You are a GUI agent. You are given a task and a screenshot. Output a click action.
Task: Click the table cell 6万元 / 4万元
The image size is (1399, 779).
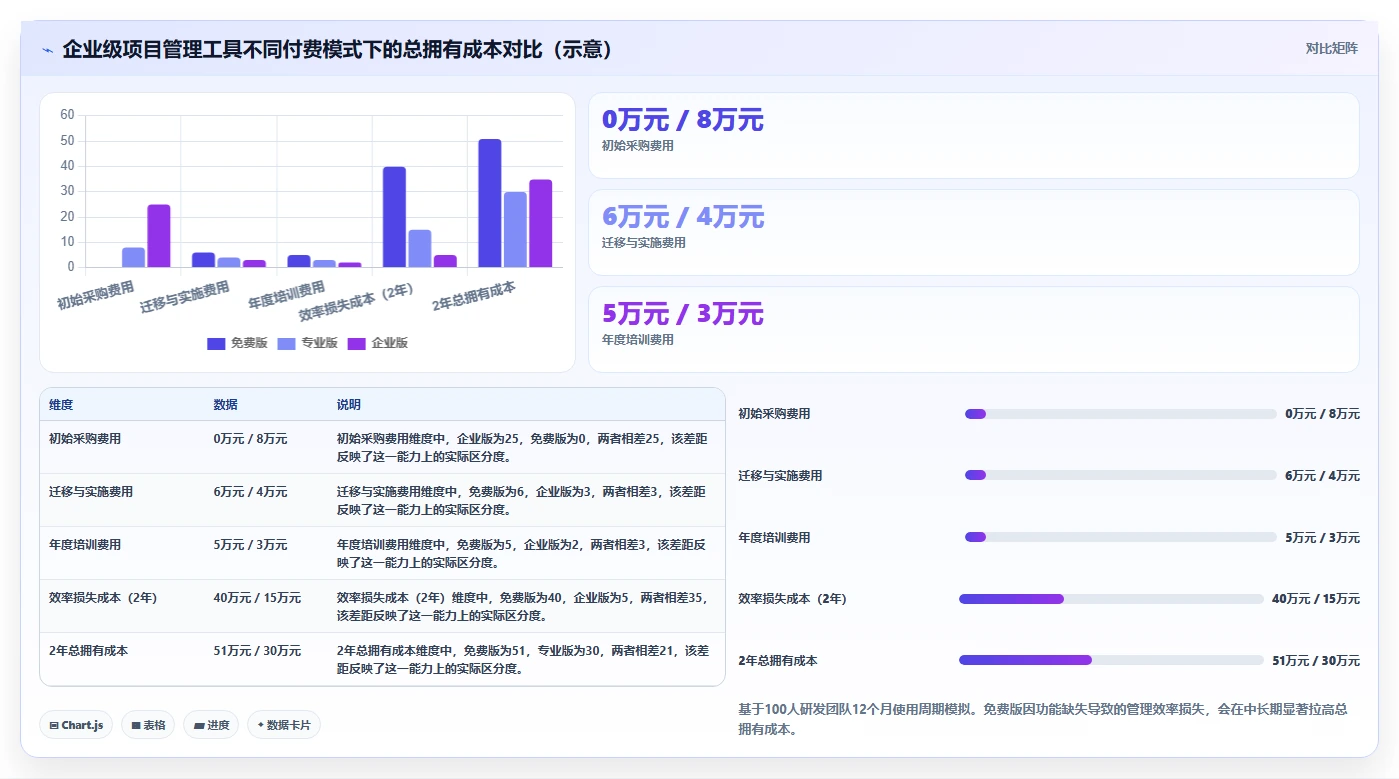click(250, 492)
